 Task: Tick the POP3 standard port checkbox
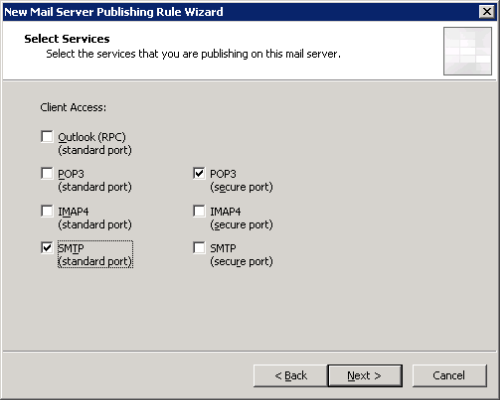(47, 173)
